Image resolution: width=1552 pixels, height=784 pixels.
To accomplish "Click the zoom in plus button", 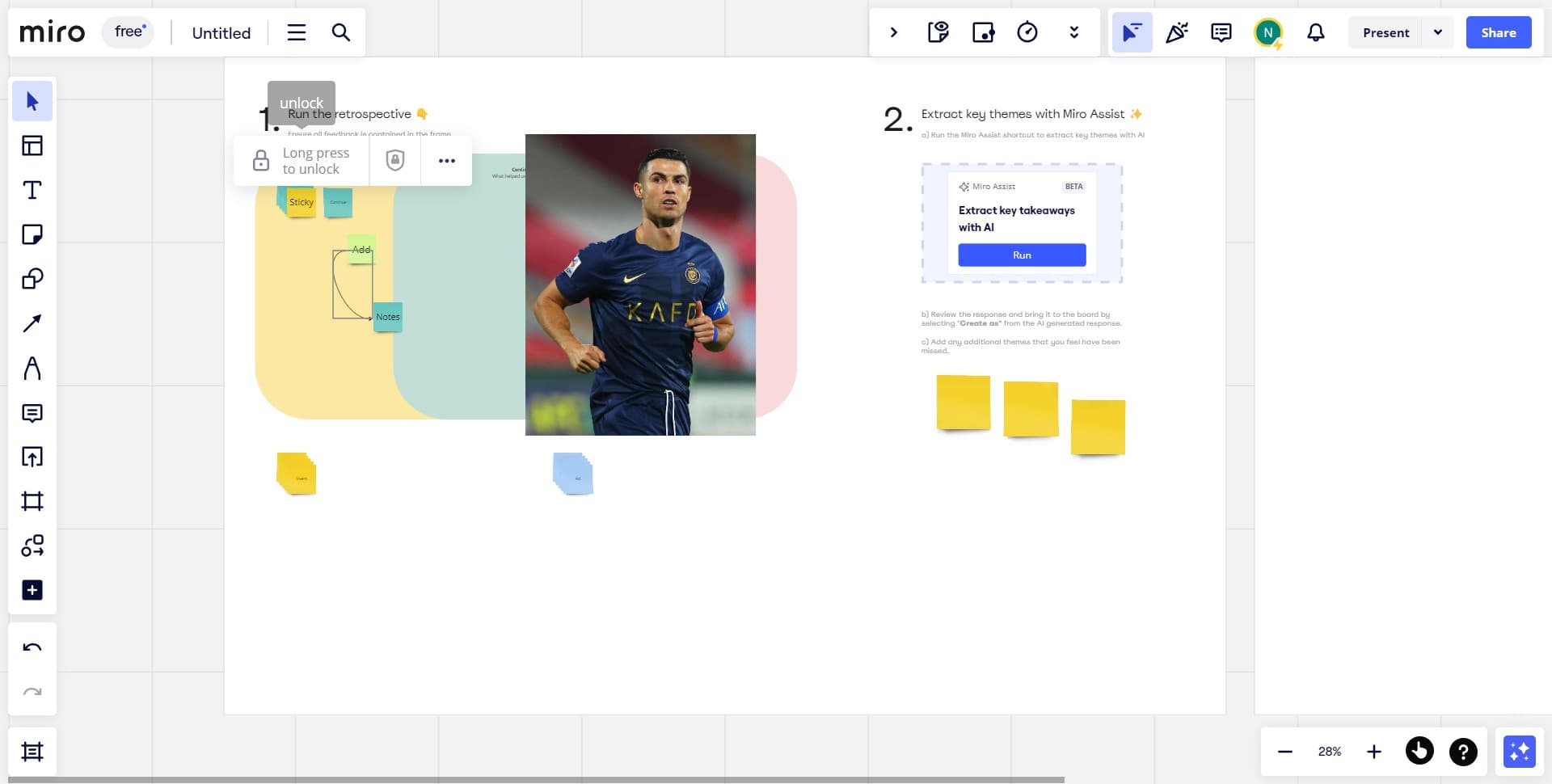I will (x=1373, y=752).
